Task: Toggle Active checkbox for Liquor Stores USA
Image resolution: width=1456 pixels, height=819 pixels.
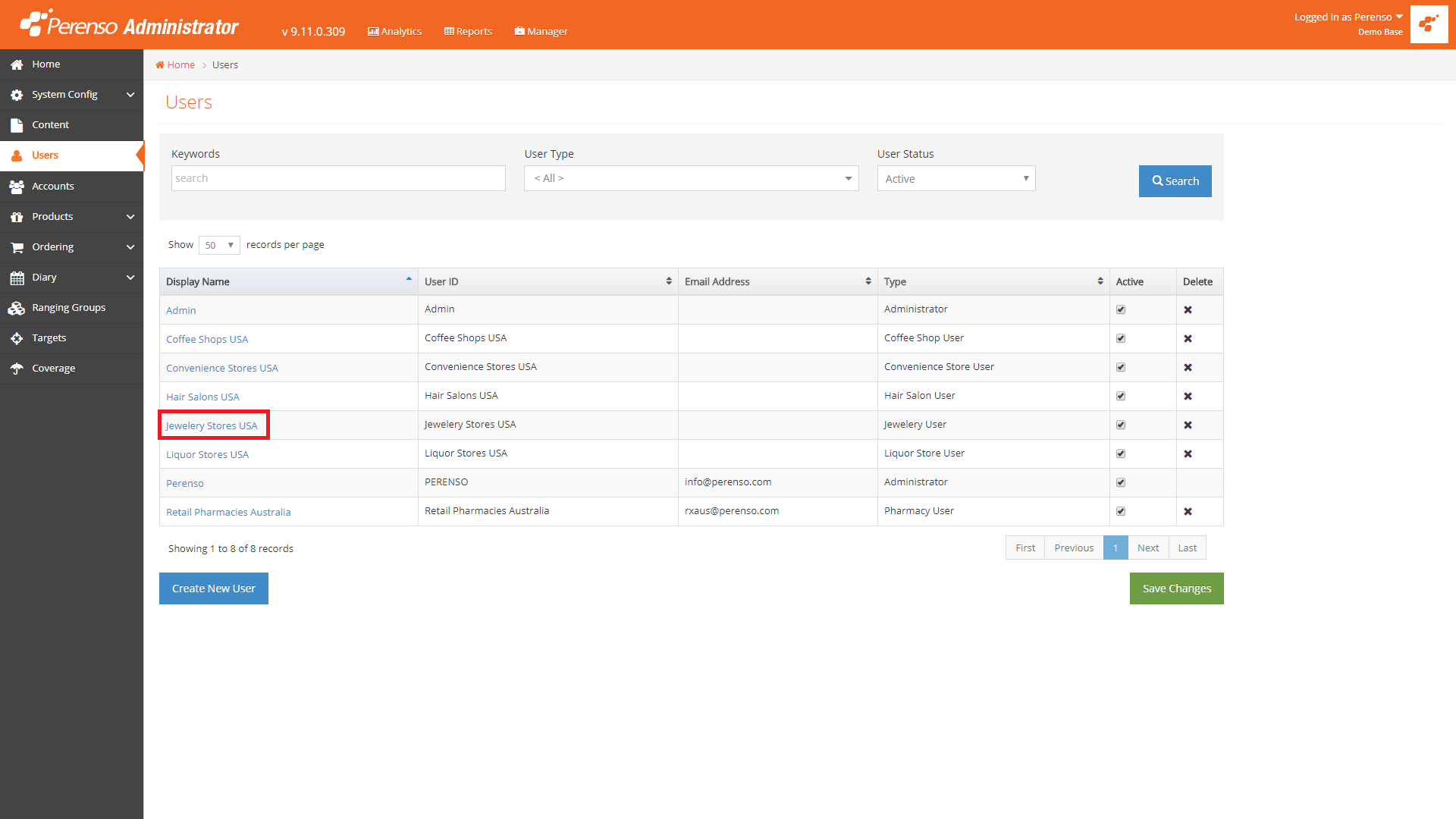Action: coord(1121,454)
